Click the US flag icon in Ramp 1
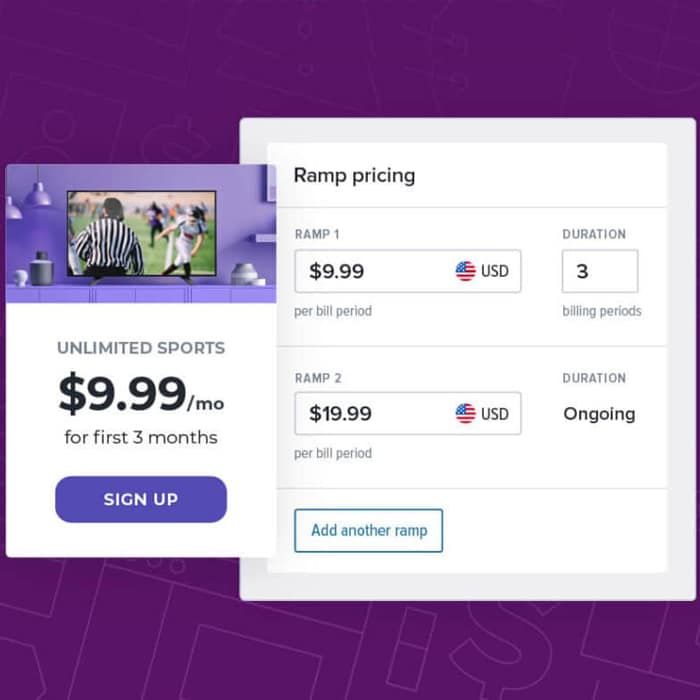The height and width of the screenshot is (700, 700). [x=466, y=271]
